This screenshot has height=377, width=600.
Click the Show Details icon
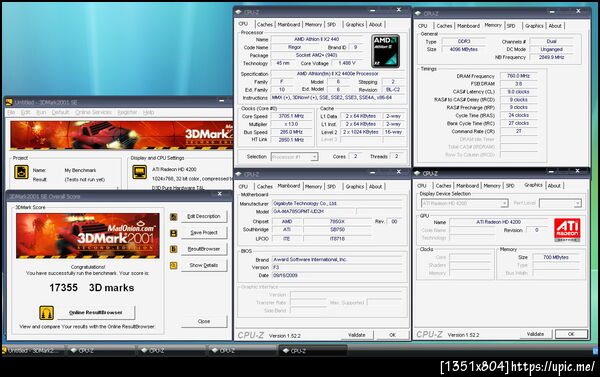173,265
